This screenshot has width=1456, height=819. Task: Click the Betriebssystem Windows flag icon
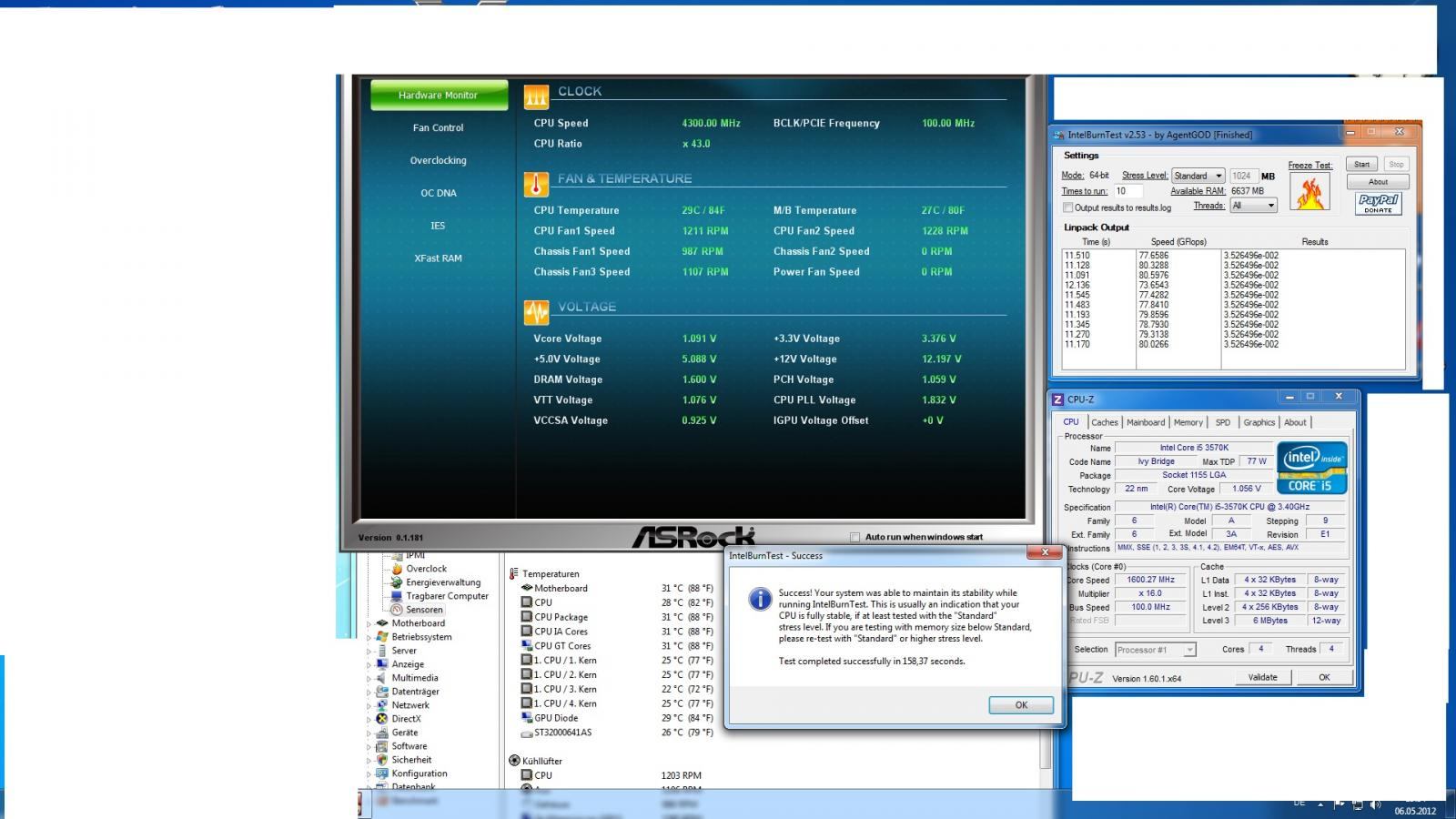coord(382,637)
